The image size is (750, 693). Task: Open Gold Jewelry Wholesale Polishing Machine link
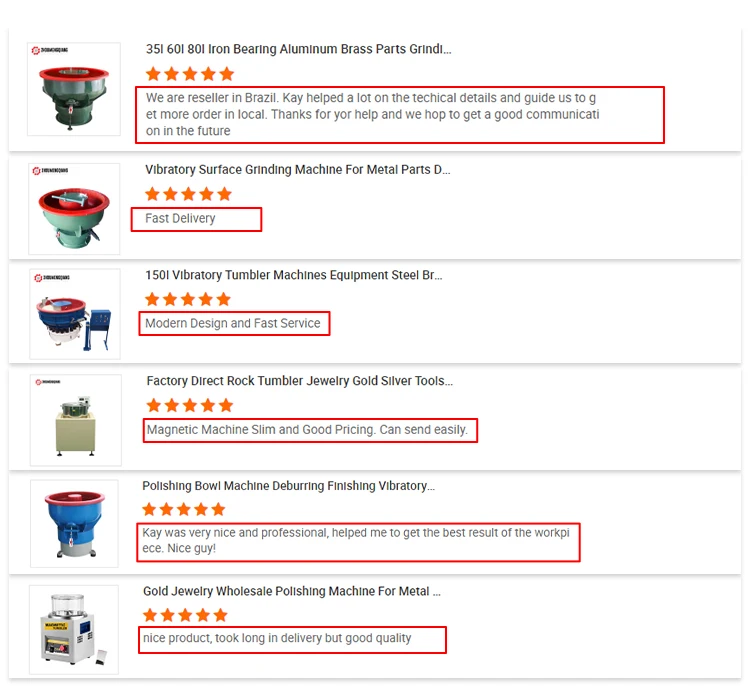291,591
